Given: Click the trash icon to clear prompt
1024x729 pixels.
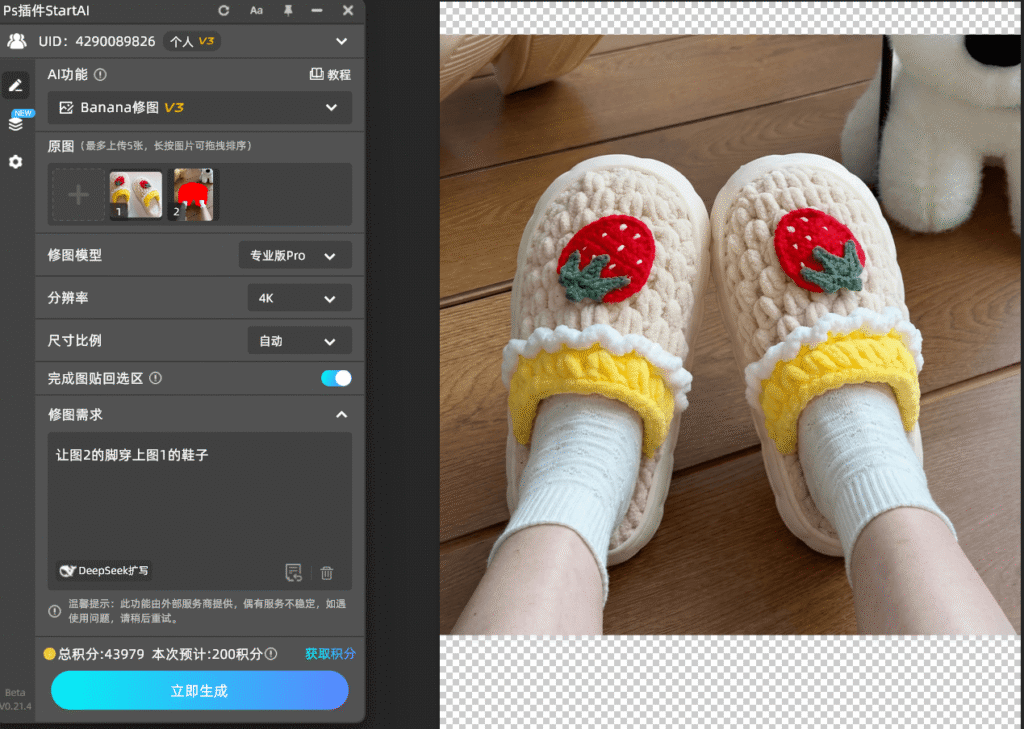Looking at the screenshot, I should coord(326,573).
